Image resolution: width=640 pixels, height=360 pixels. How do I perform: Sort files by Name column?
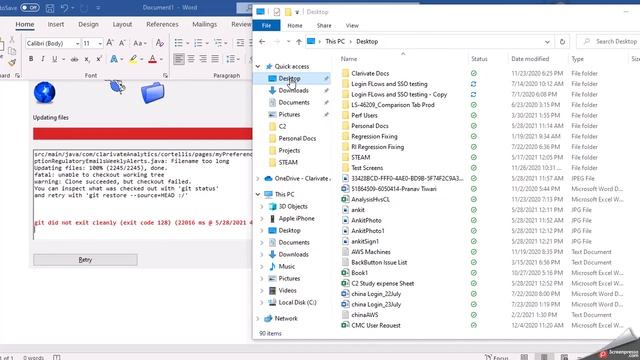(x=349, y=59)
